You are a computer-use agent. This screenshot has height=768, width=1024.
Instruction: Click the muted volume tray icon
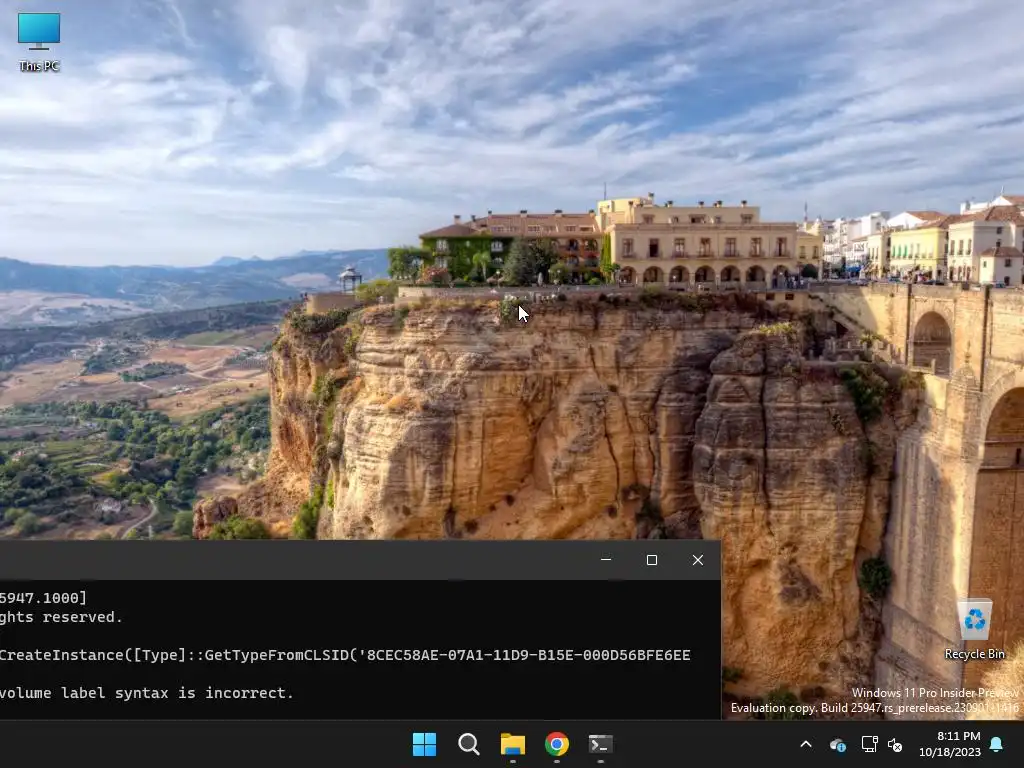pyautogui.click(x=895, y=744)
